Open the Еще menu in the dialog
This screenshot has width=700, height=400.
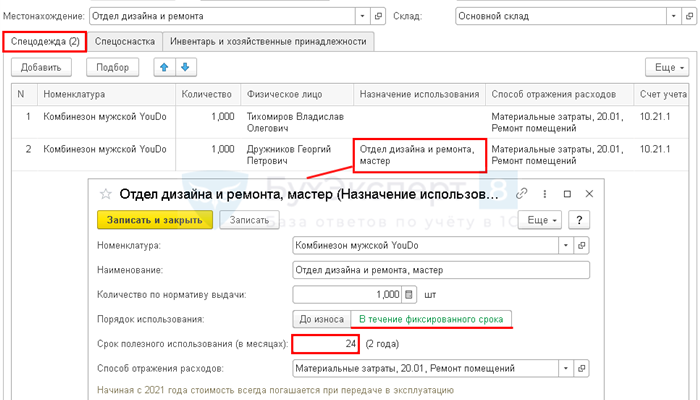point(542,219)
